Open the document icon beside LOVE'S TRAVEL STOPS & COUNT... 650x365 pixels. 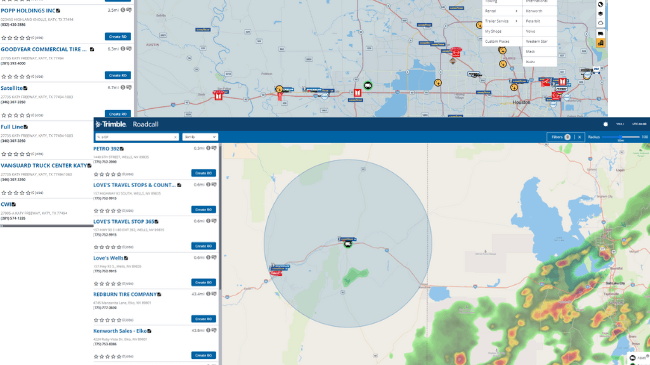(179, 185)
